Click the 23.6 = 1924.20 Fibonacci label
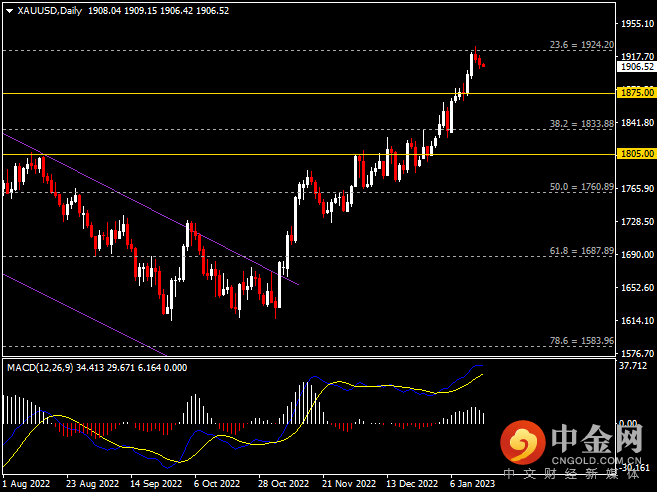 click(581, 44)
